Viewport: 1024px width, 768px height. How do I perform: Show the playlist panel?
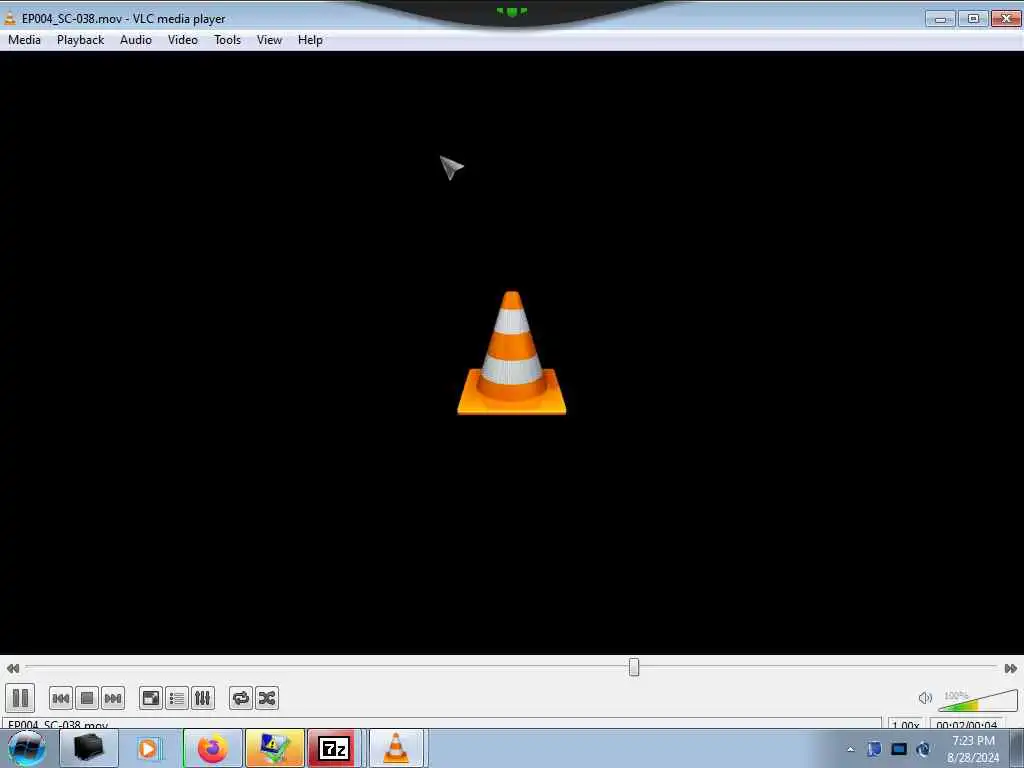176,698
